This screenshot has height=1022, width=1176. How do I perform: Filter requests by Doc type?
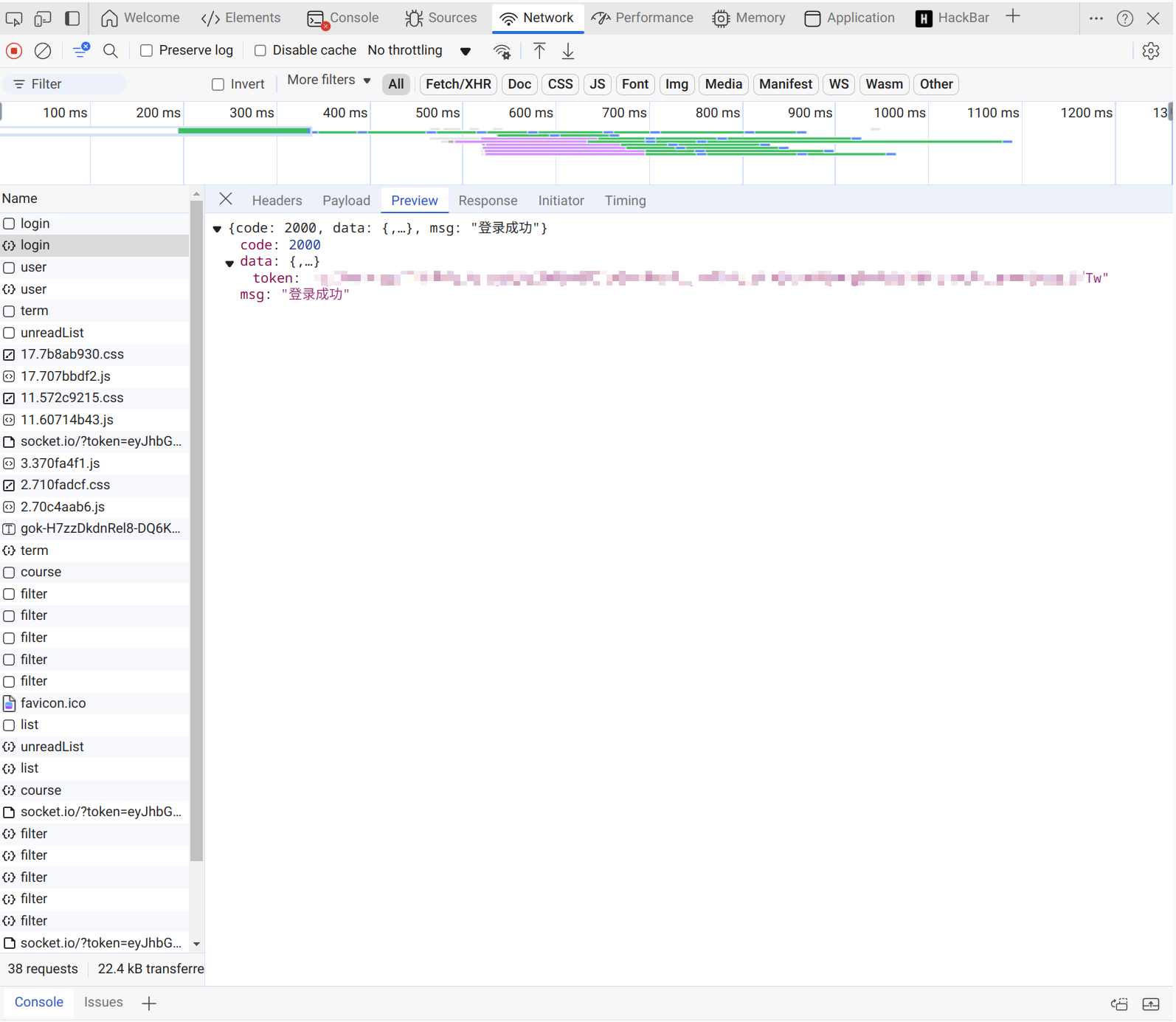(x=519, y=84)
